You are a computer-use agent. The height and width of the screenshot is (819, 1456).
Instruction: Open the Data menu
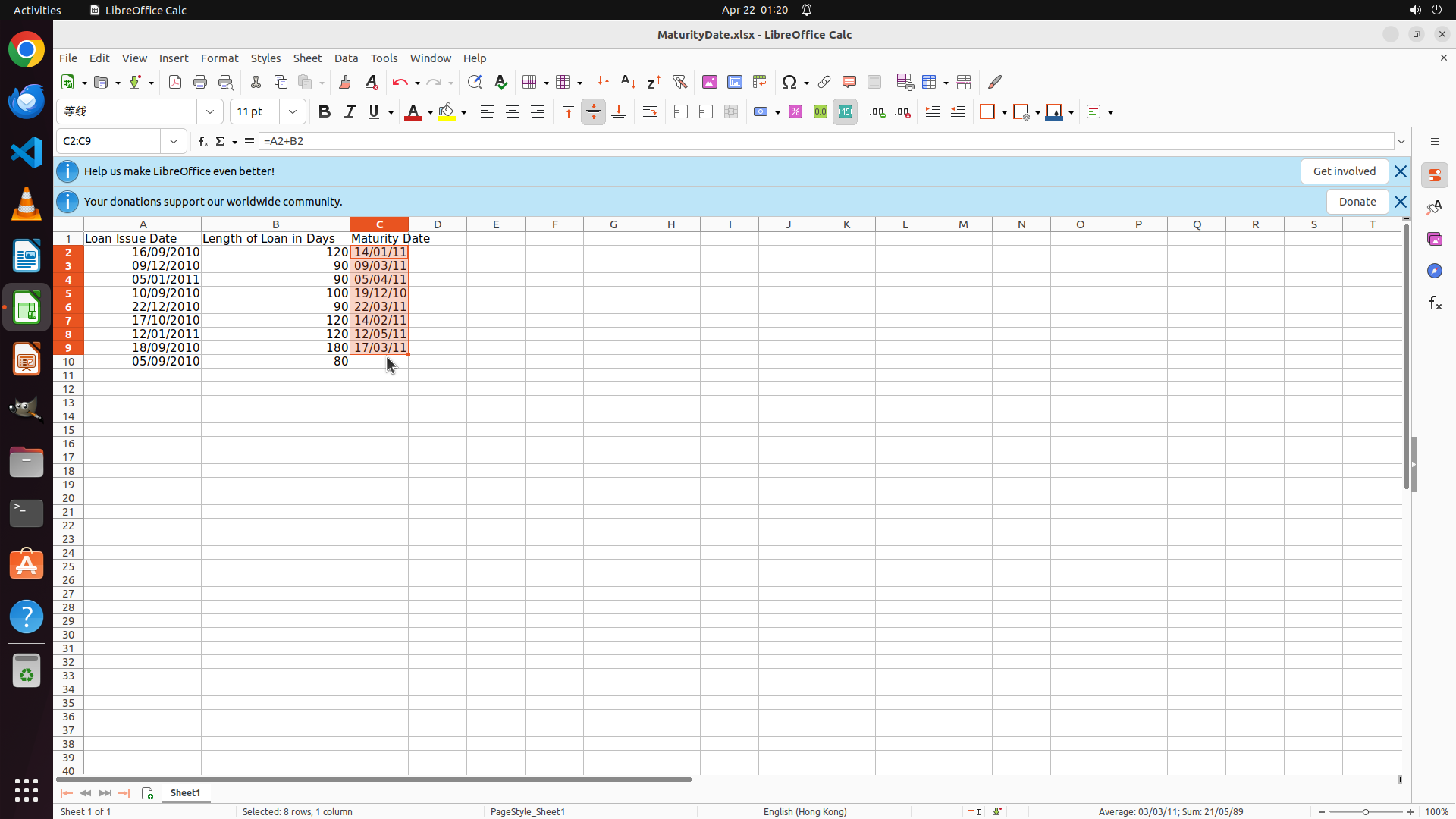(x=346, y=58)
